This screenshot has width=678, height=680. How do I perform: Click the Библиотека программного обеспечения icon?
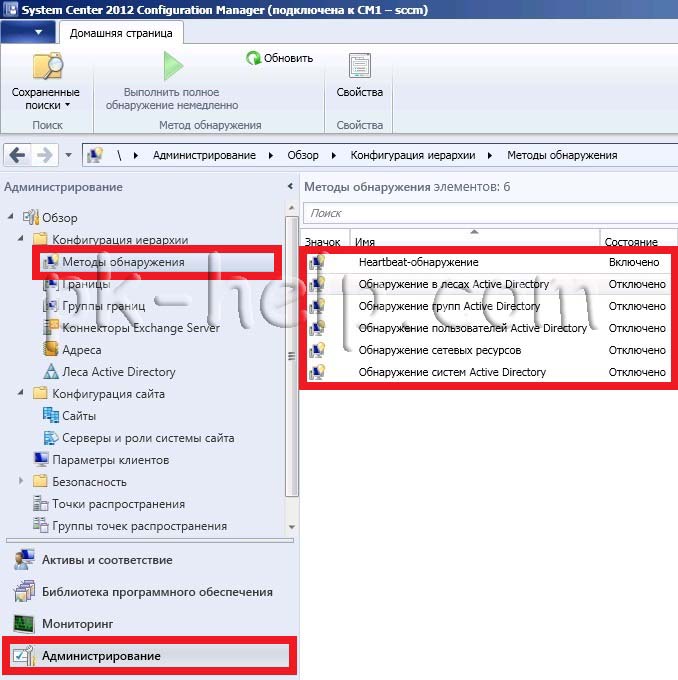[24, 592]
